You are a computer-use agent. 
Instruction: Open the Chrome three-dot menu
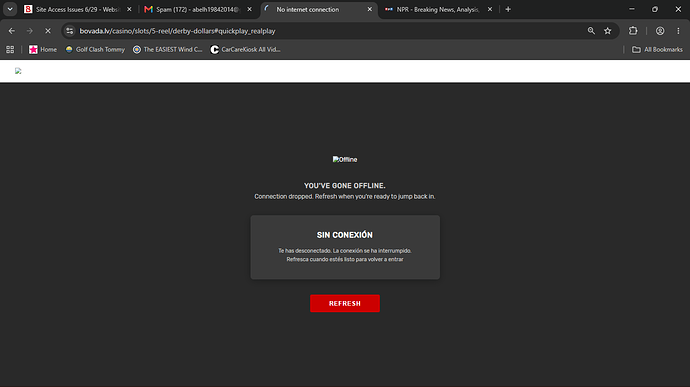click(678, 31)
